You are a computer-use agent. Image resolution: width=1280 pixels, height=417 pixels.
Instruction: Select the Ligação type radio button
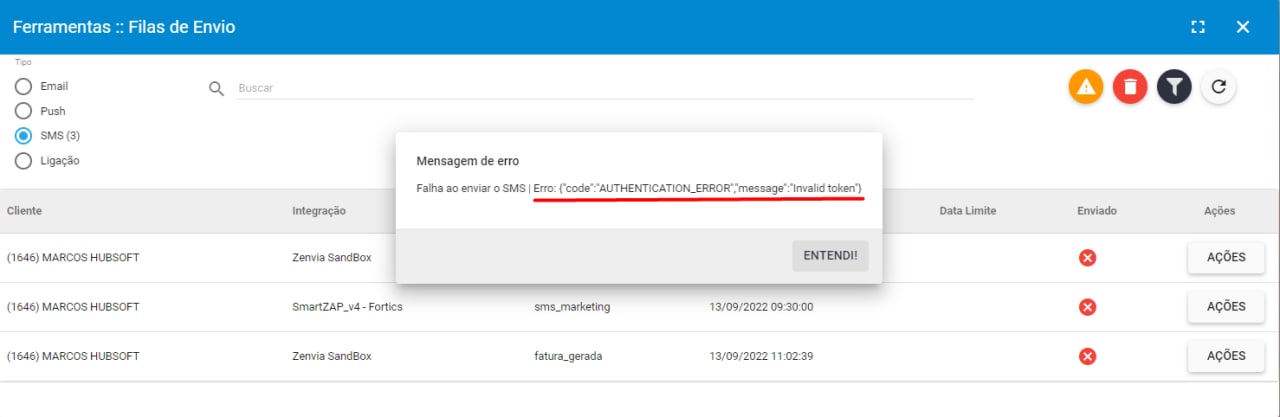[23, 160]
